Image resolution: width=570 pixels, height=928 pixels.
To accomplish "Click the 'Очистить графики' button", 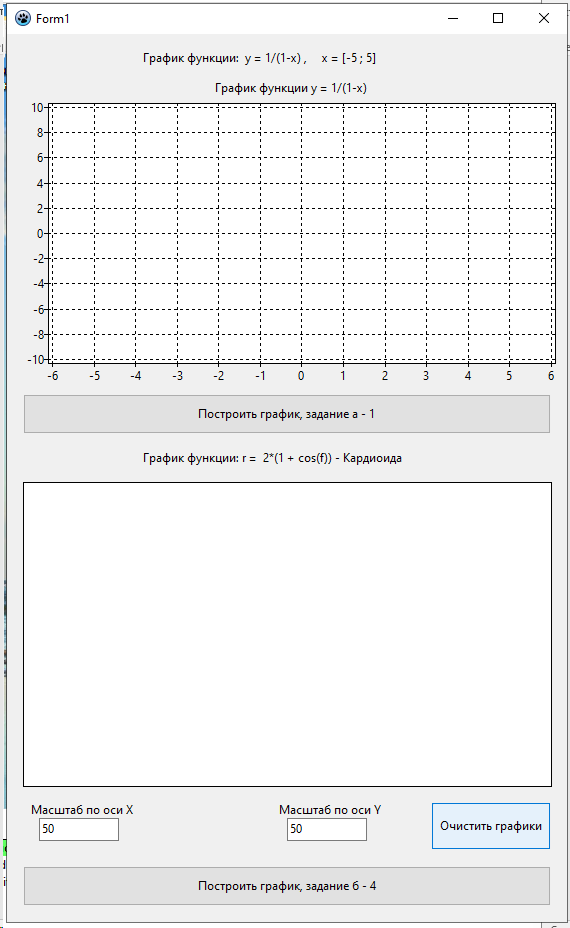I will (x=491, y=826).
